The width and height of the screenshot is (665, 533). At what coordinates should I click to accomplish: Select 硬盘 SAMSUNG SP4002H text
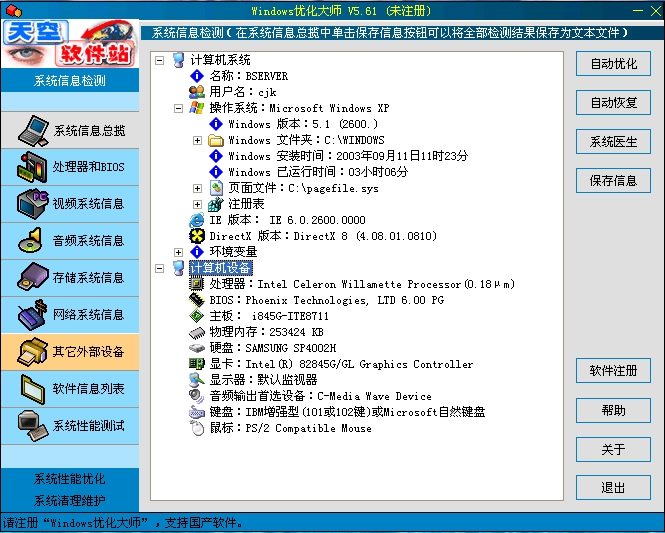coord(273,348)
